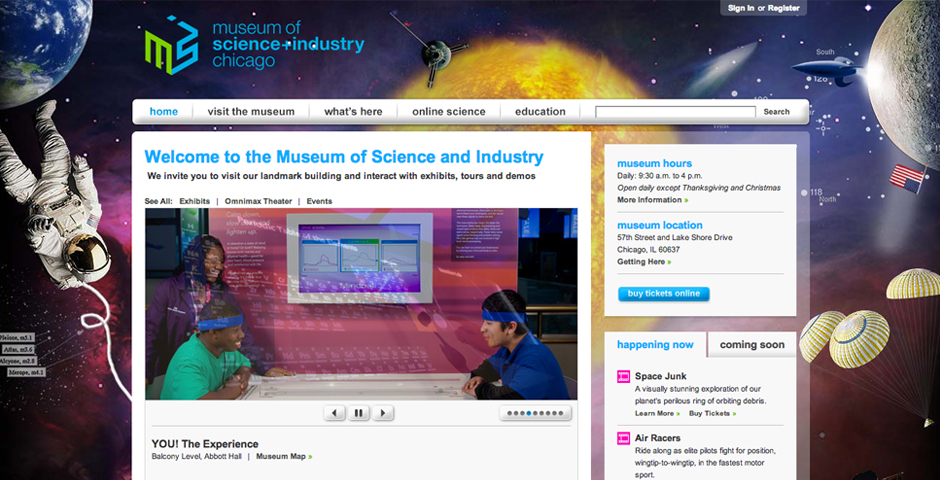Click the museum hours heading

click(x=655, y=164)
